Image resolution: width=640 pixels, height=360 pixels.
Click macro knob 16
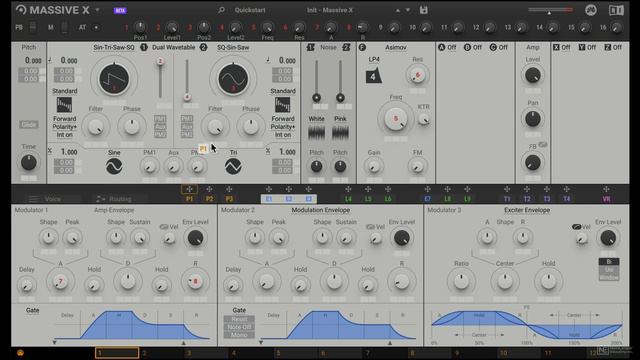617,27
